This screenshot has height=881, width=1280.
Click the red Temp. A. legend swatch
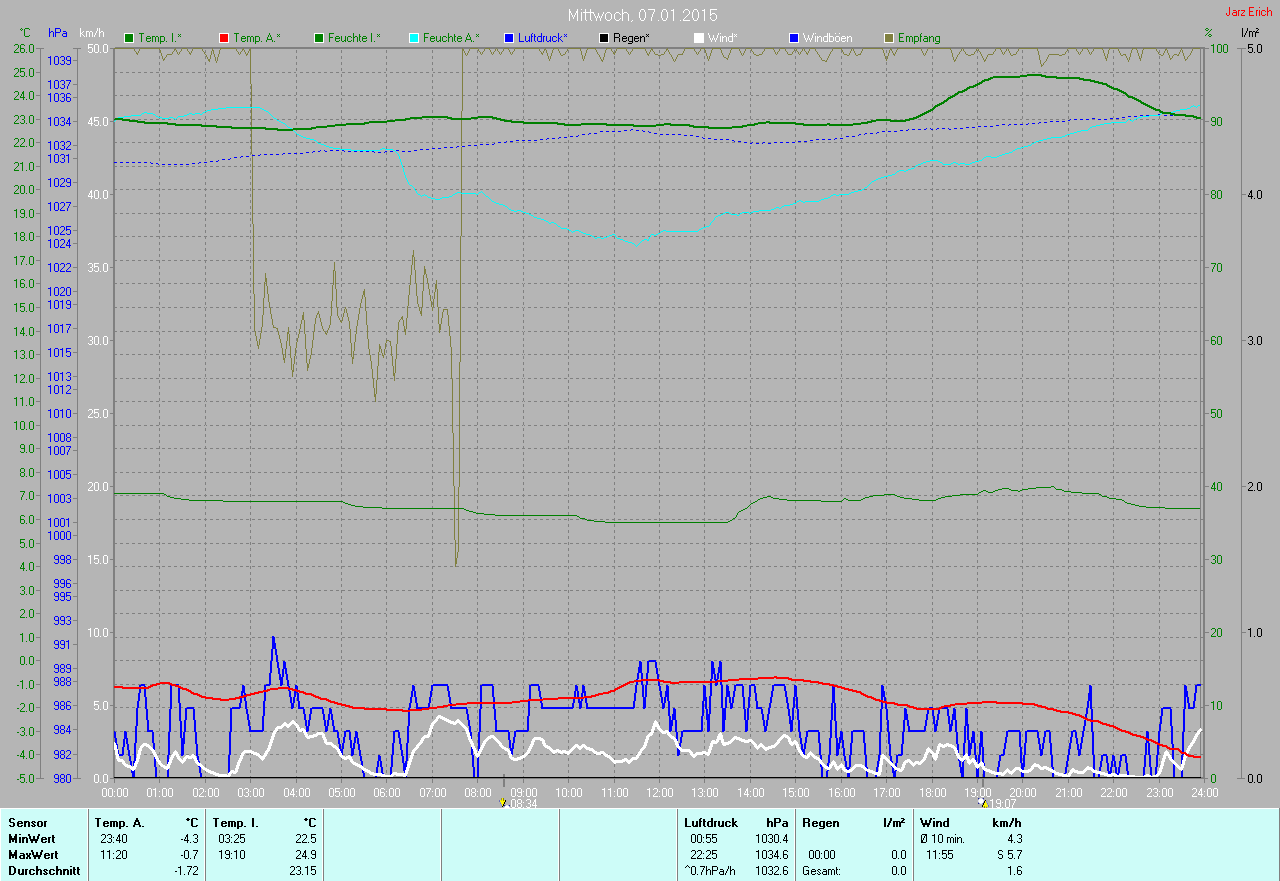224,38
